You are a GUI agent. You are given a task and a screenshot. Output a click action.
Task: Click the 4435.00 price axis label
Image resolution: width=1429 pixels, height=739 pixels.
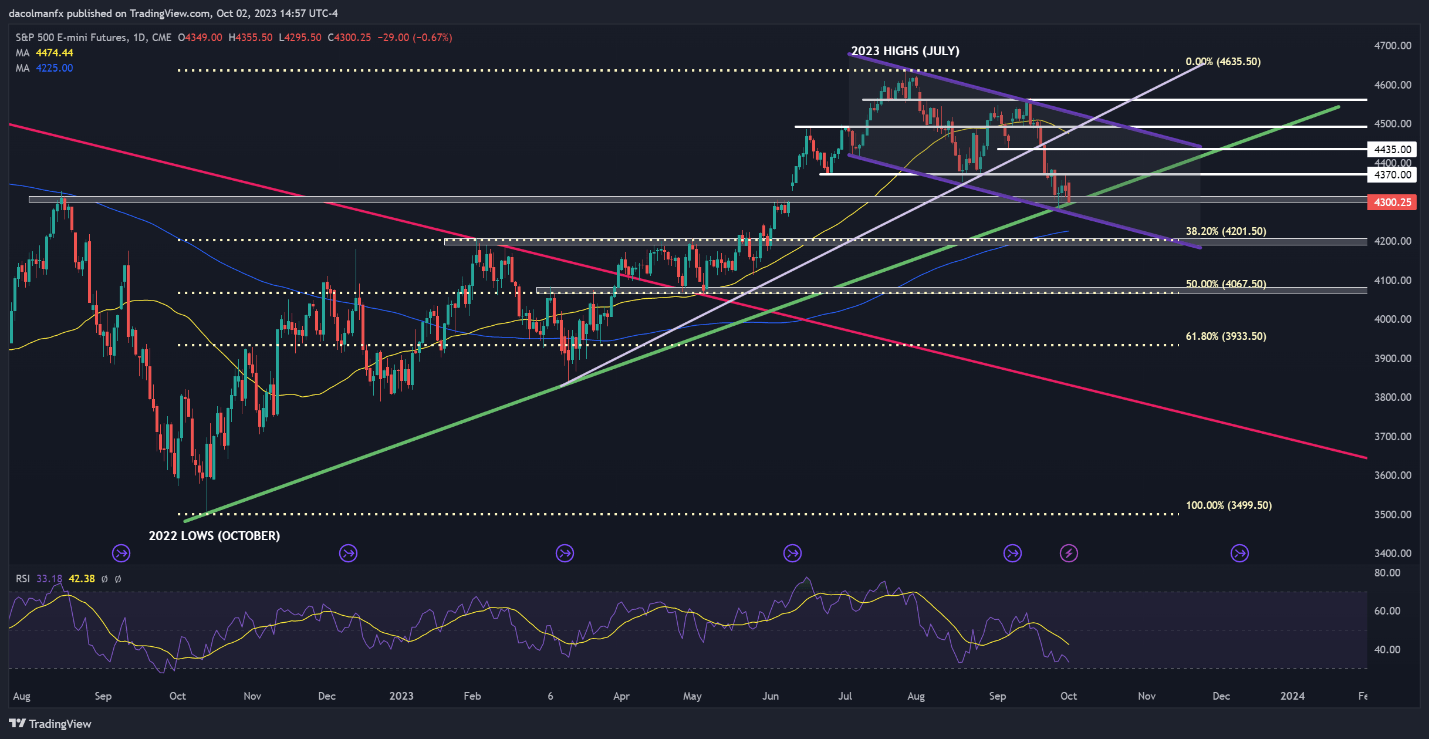point(1393,148)
